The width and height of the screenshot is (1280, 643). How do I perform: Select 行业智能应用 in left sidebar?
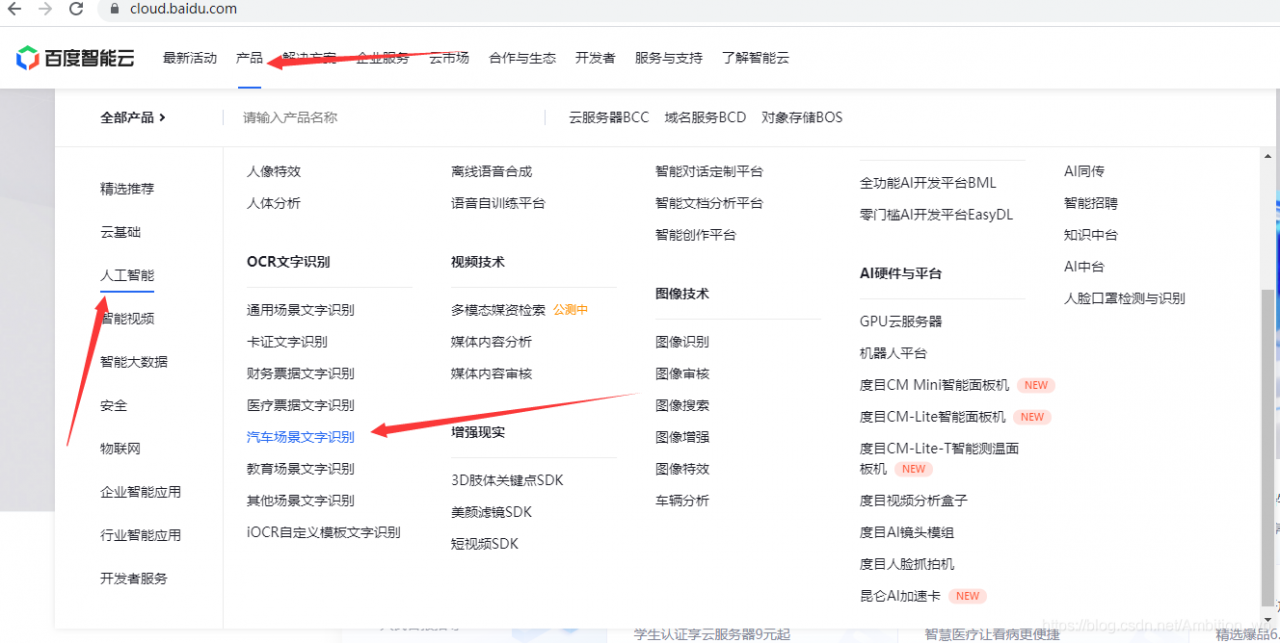[140, 535]
